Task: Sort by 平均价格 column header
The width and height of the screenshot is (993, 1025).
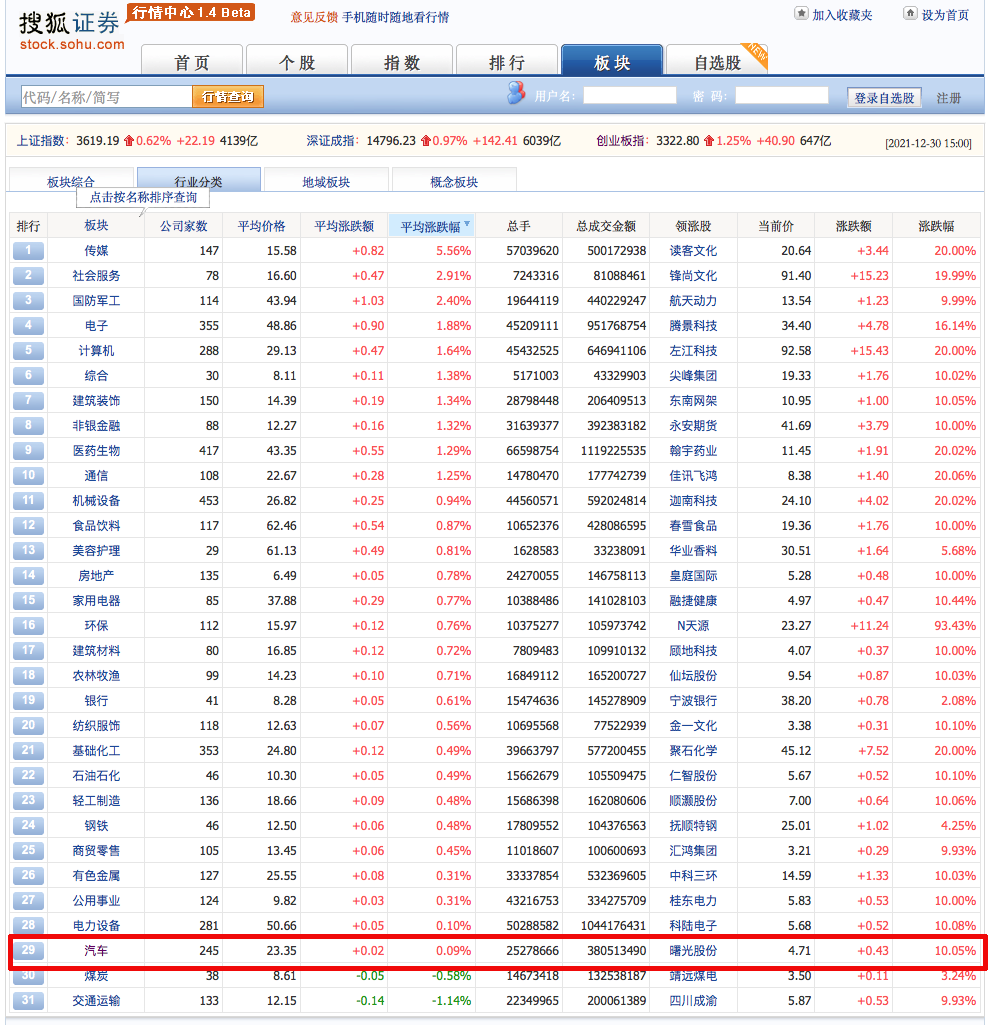Action: click(x=261, y=226)
